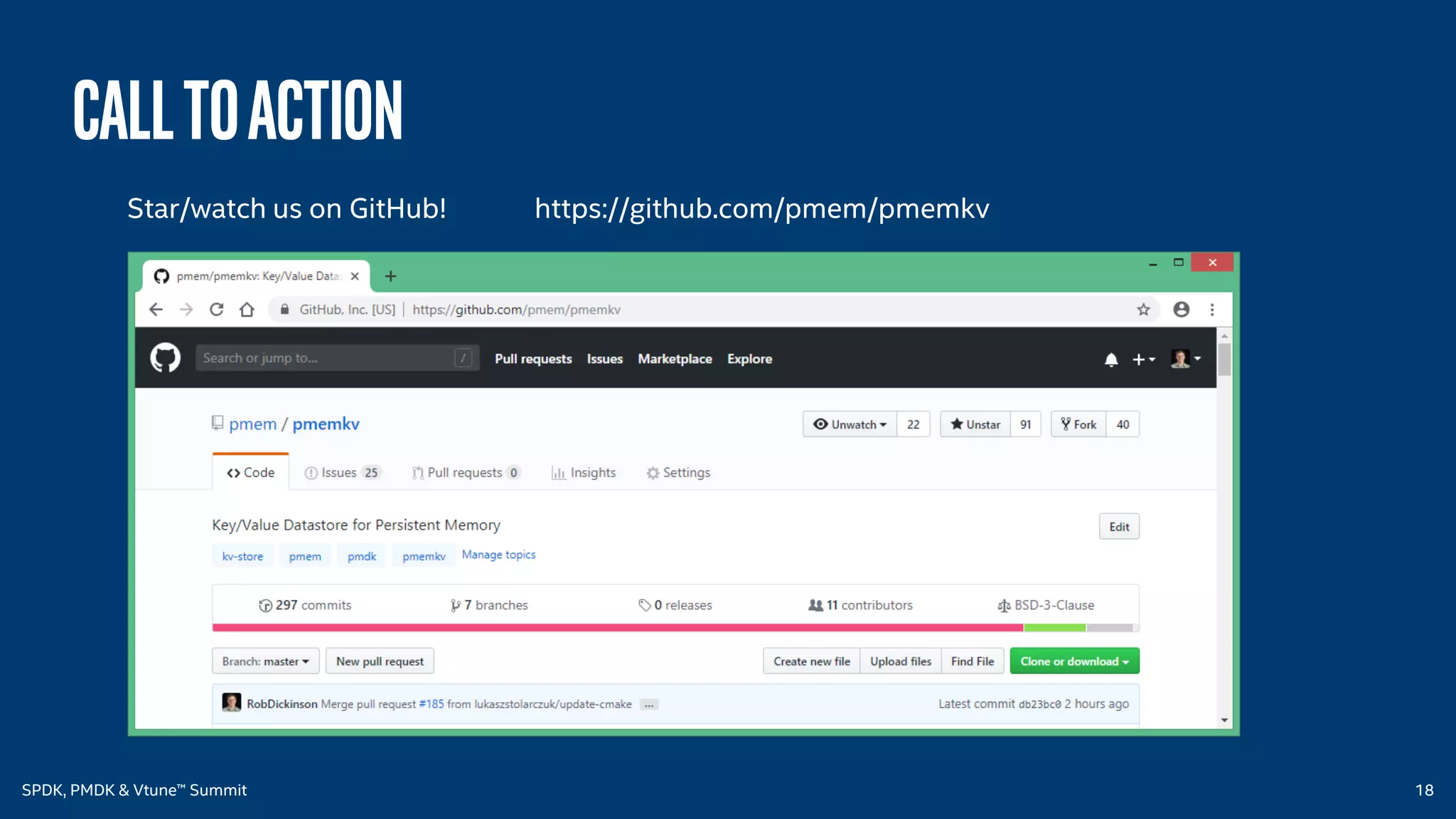
Task: Open the Unwatch dropdown
Action: [850, 424]
